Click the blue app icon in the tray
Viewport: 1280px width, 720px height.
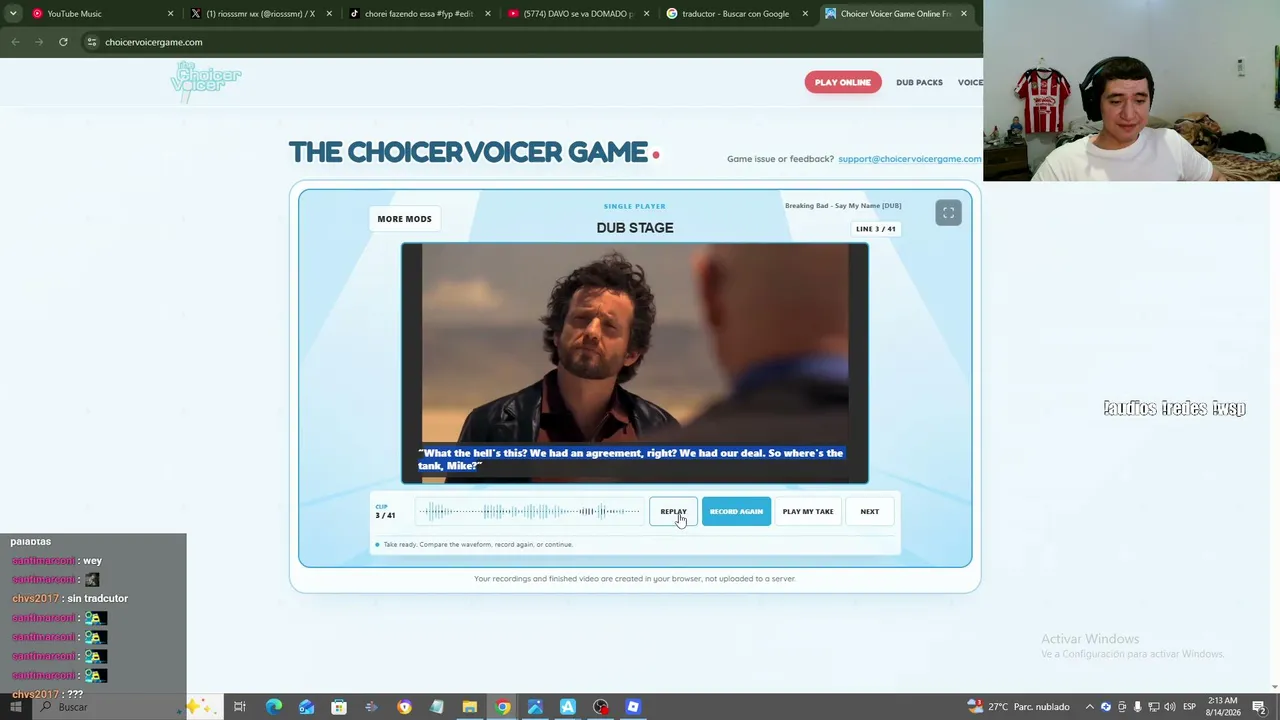pyautogui.click(x=1105, y=707)
